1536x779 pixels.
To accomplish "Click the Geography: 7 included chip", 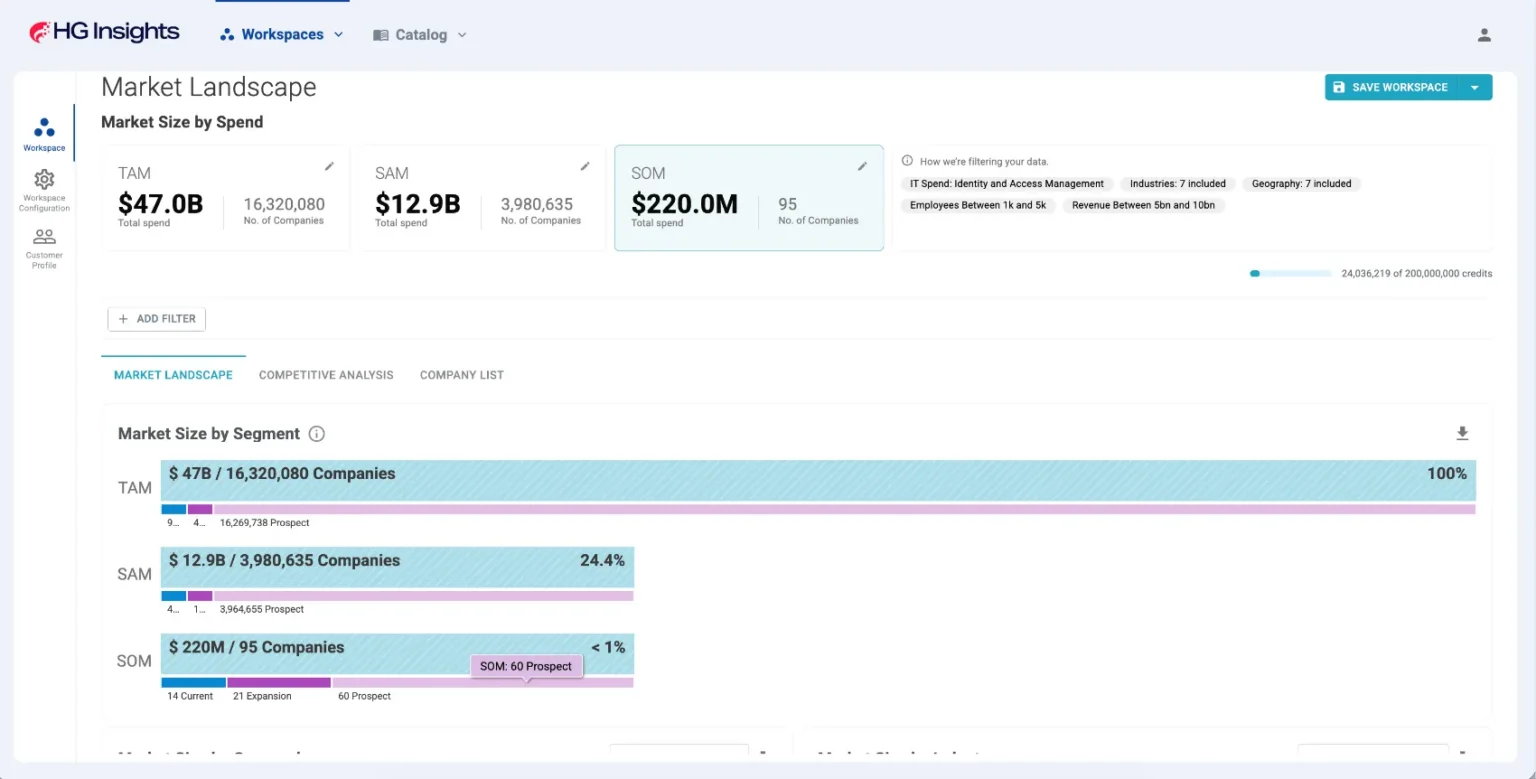I will (x=1302, y=184).
